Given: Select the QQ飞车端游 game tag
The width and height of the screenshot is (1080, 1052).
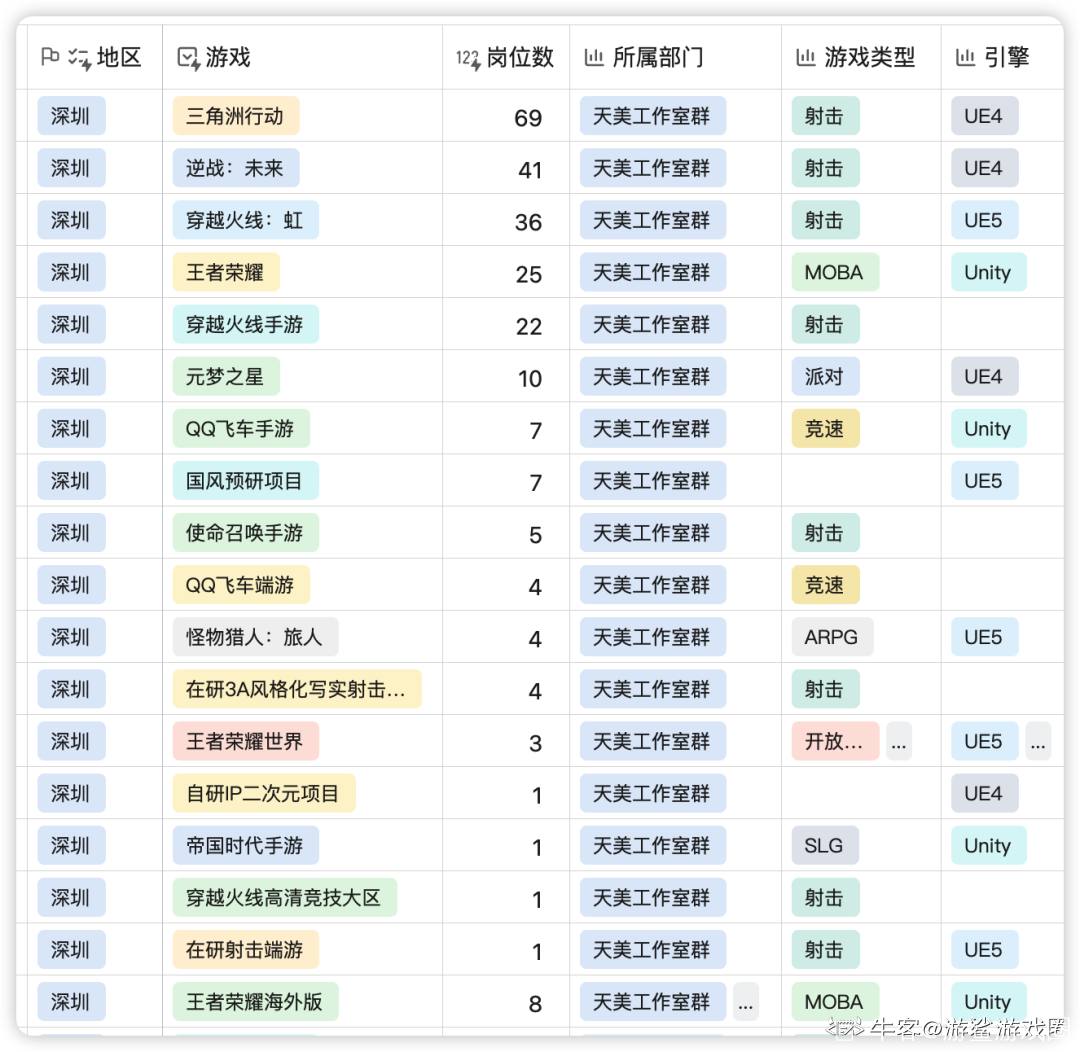Looking at the screenshot, I should 241,585.
